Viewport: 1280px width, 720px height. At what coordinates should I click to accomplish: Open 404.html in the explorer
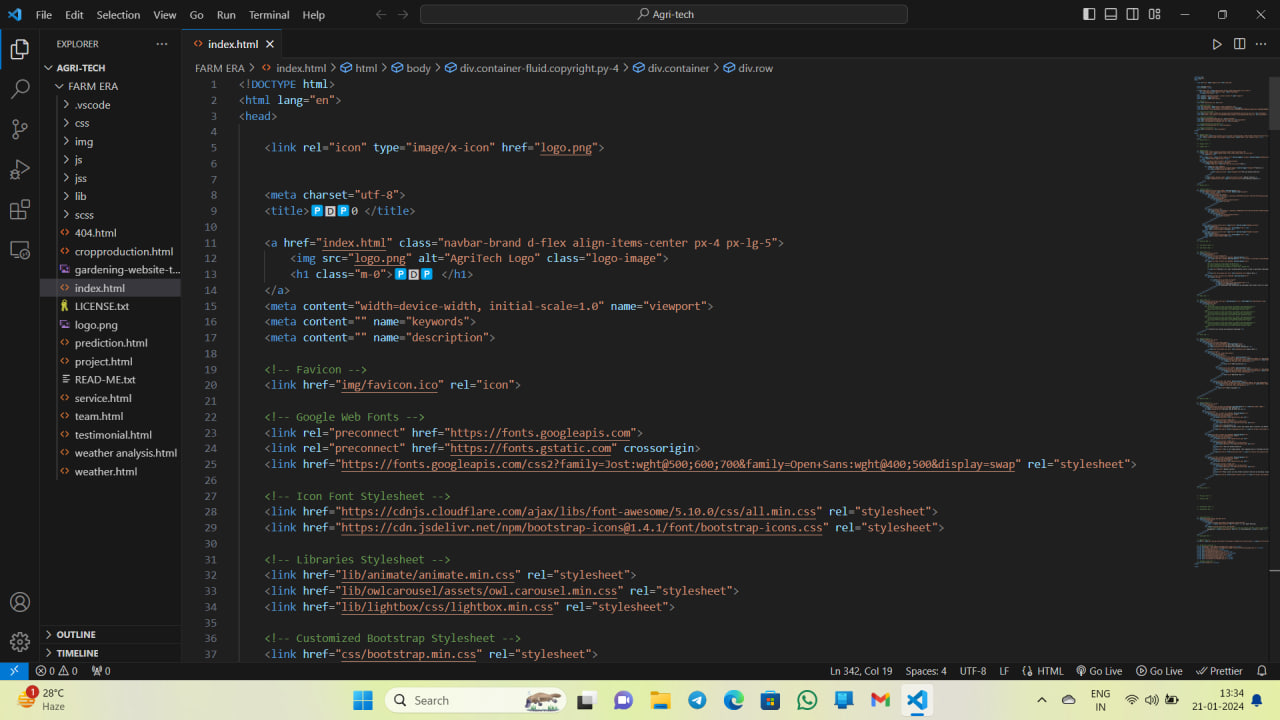click(x=110, y=233)
